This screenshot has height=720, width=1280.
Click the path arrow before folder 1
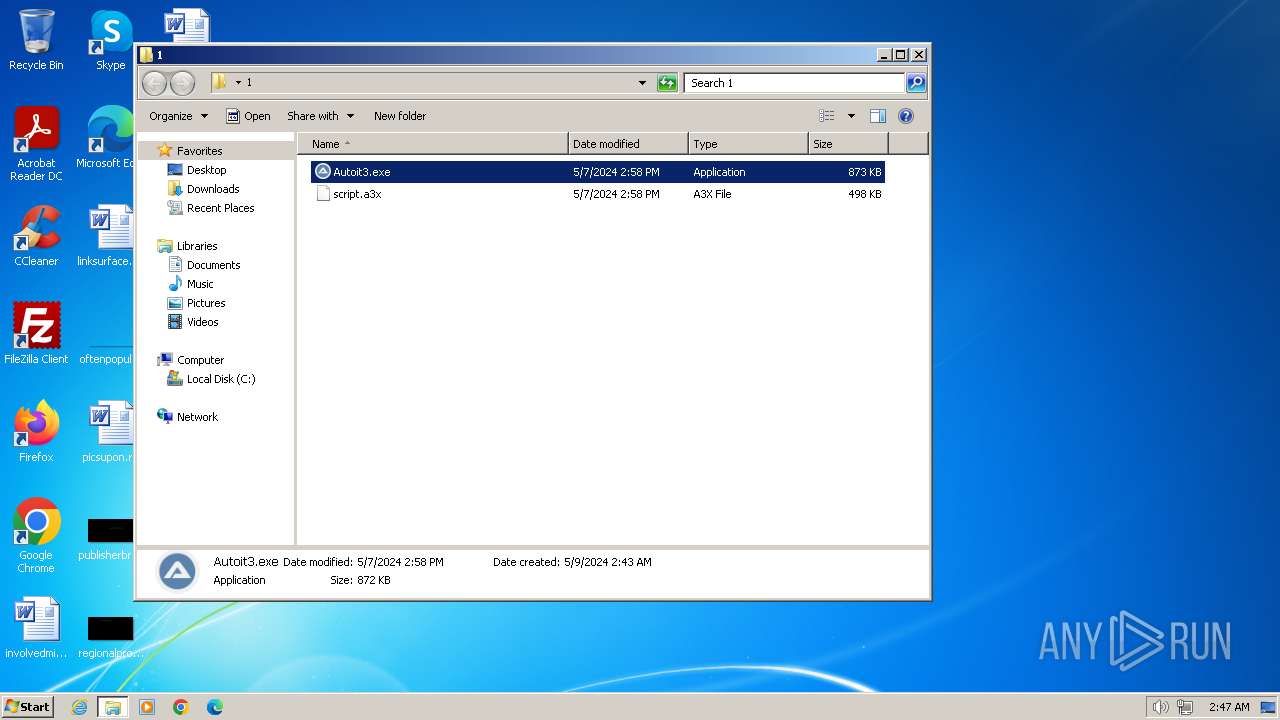tap(238, 83)
